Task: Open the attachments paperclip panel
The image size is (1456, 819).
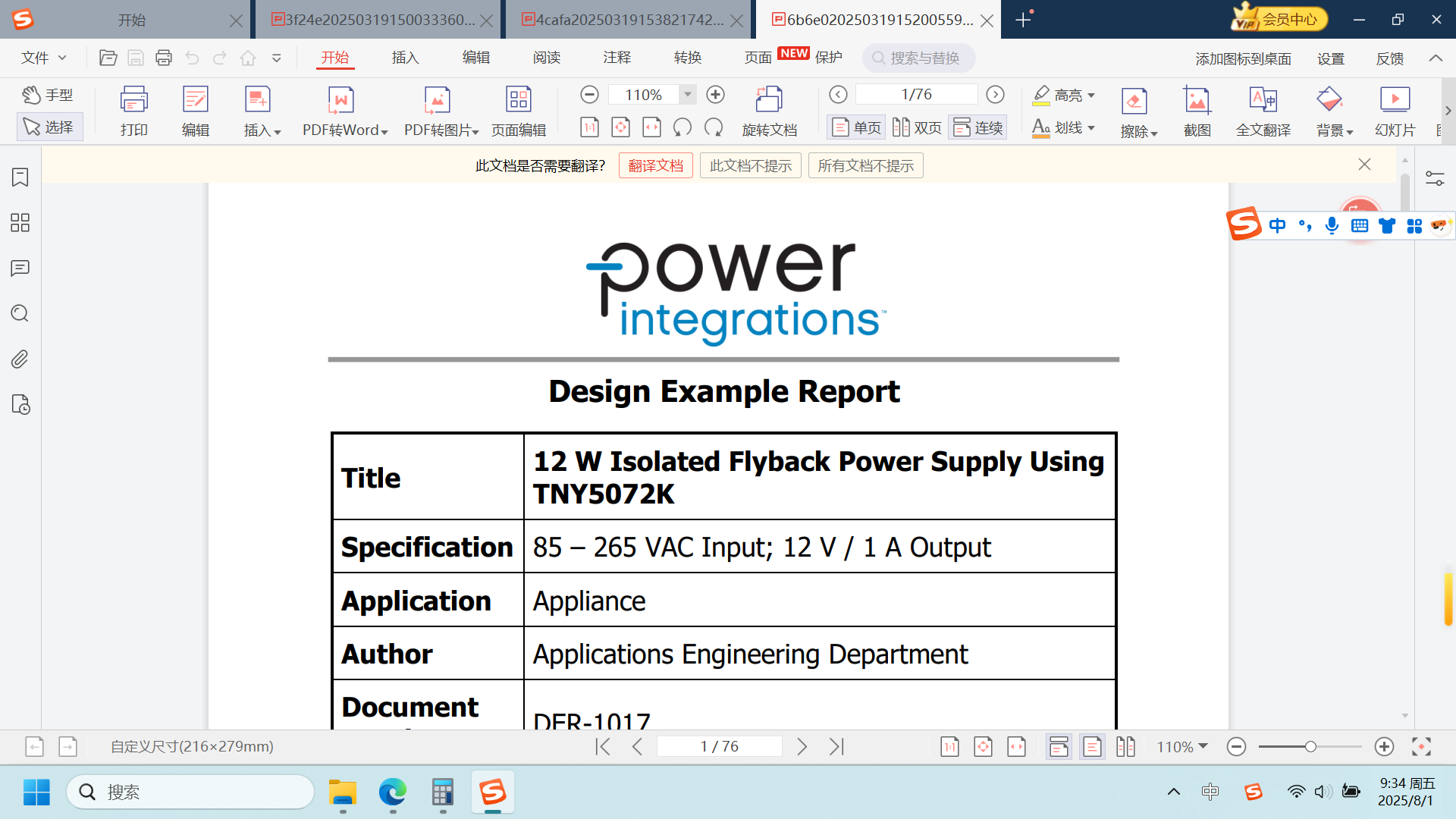Action: coord(20,359)
